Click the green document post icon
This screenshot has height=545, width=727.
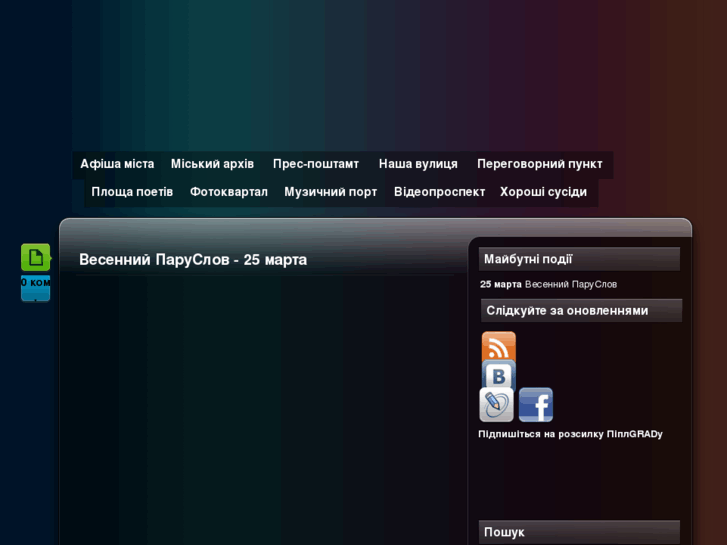(35, 258)
